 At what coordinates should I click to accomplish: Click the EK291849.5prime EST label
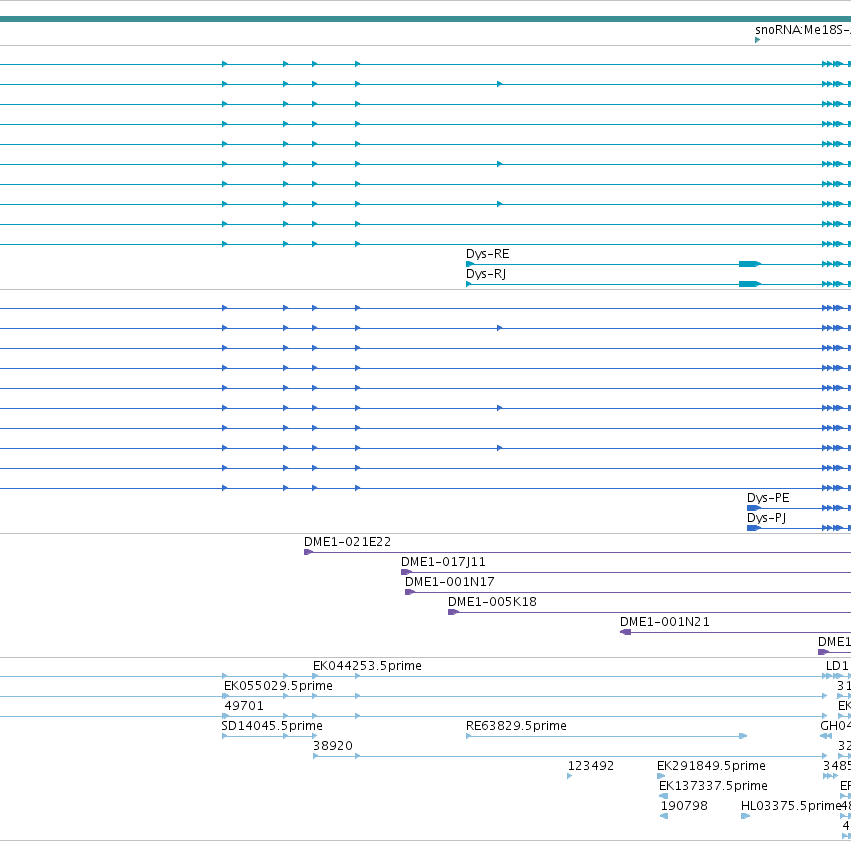[712, 766]
